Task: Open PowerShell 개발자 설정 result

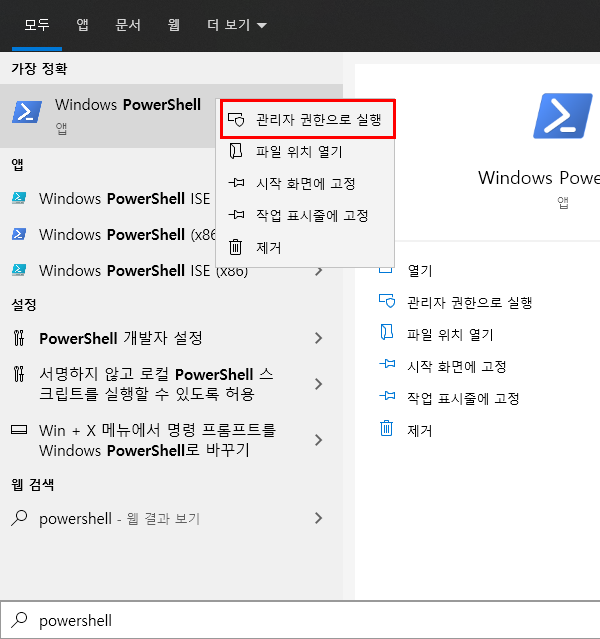Action: 171,338
